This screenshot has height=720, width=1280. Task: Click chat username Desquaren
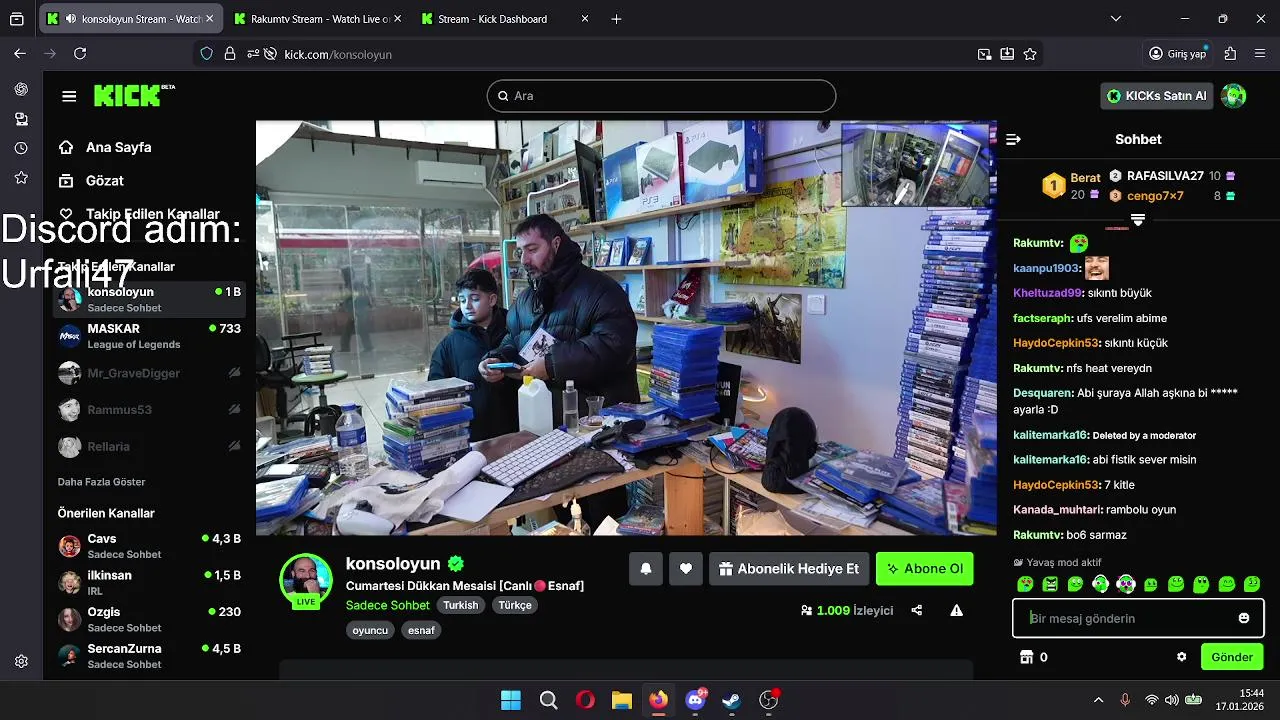point(1043,393)
